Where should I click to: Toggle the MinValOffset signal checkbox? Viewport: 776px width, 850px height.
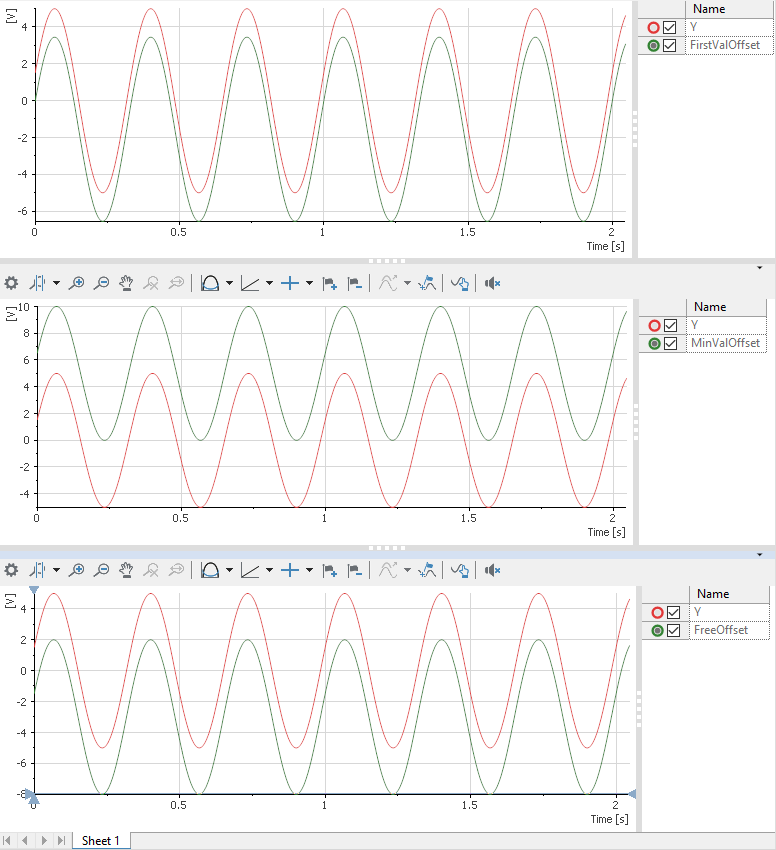pos(672,343)
